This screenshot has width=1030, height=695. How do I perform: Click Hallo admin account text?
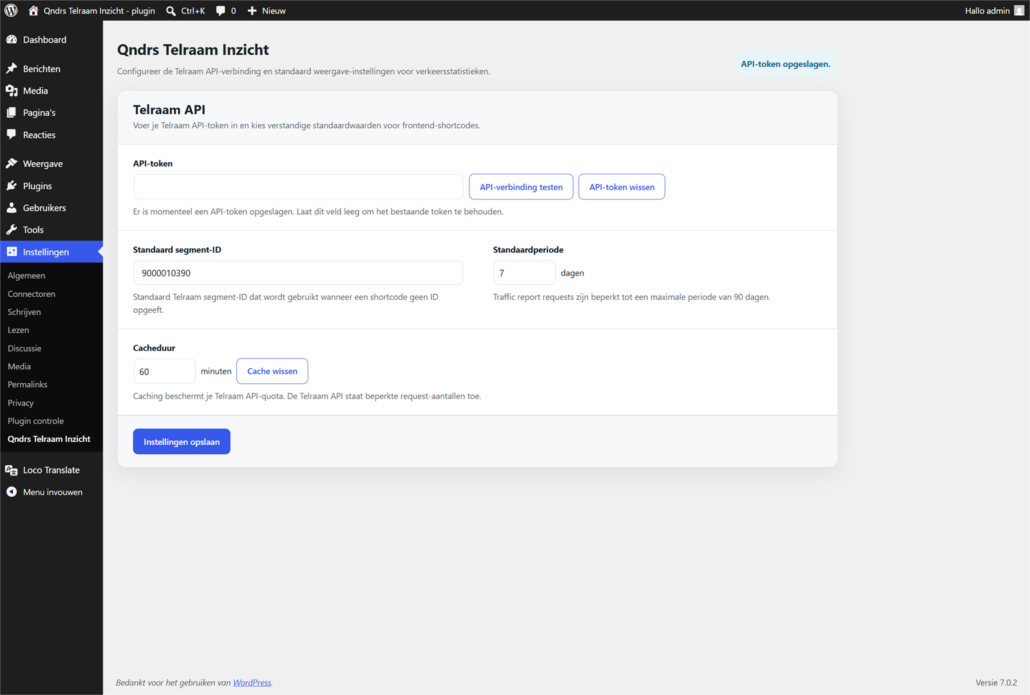tap(987, 11)
